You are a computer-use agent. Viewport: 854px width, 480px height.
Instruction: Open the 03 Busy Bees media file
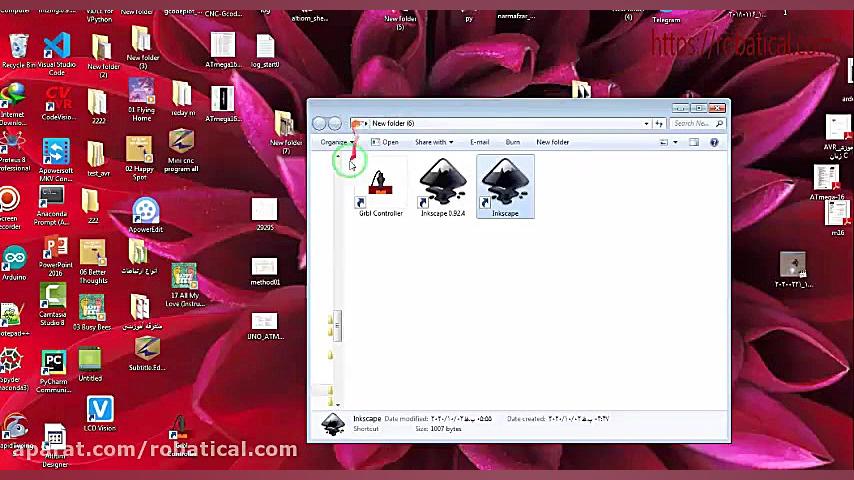92,313
